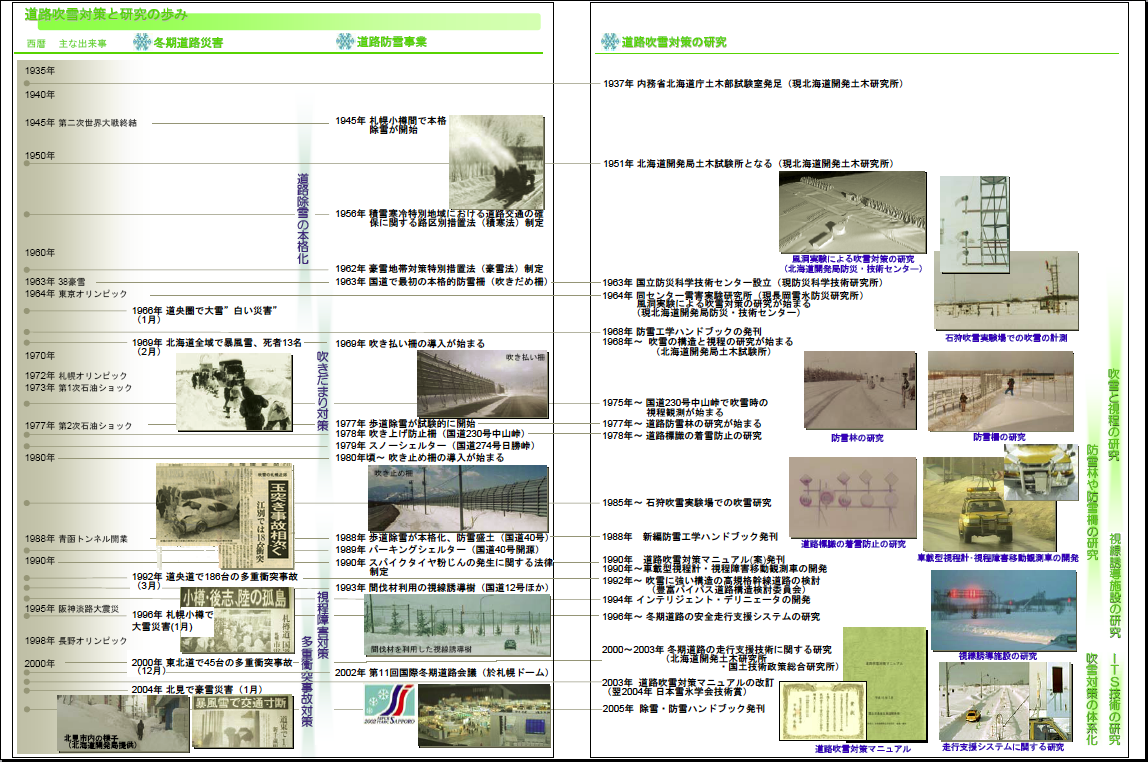Open the 暴風雪で交通寸断 newspaper image
The width and height of the screenshot is (1148, 762).
(x=243, y=722)
